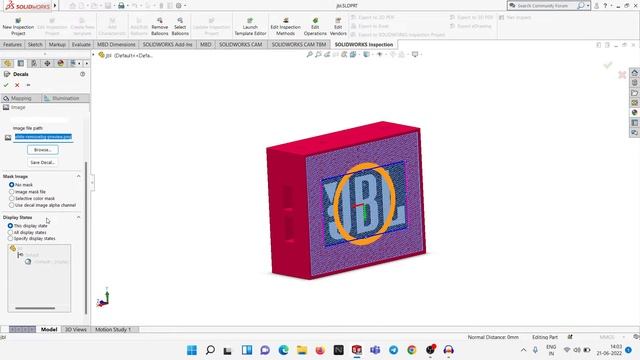
Task: Switch to Sketch tab
Action: pos(35,44)
